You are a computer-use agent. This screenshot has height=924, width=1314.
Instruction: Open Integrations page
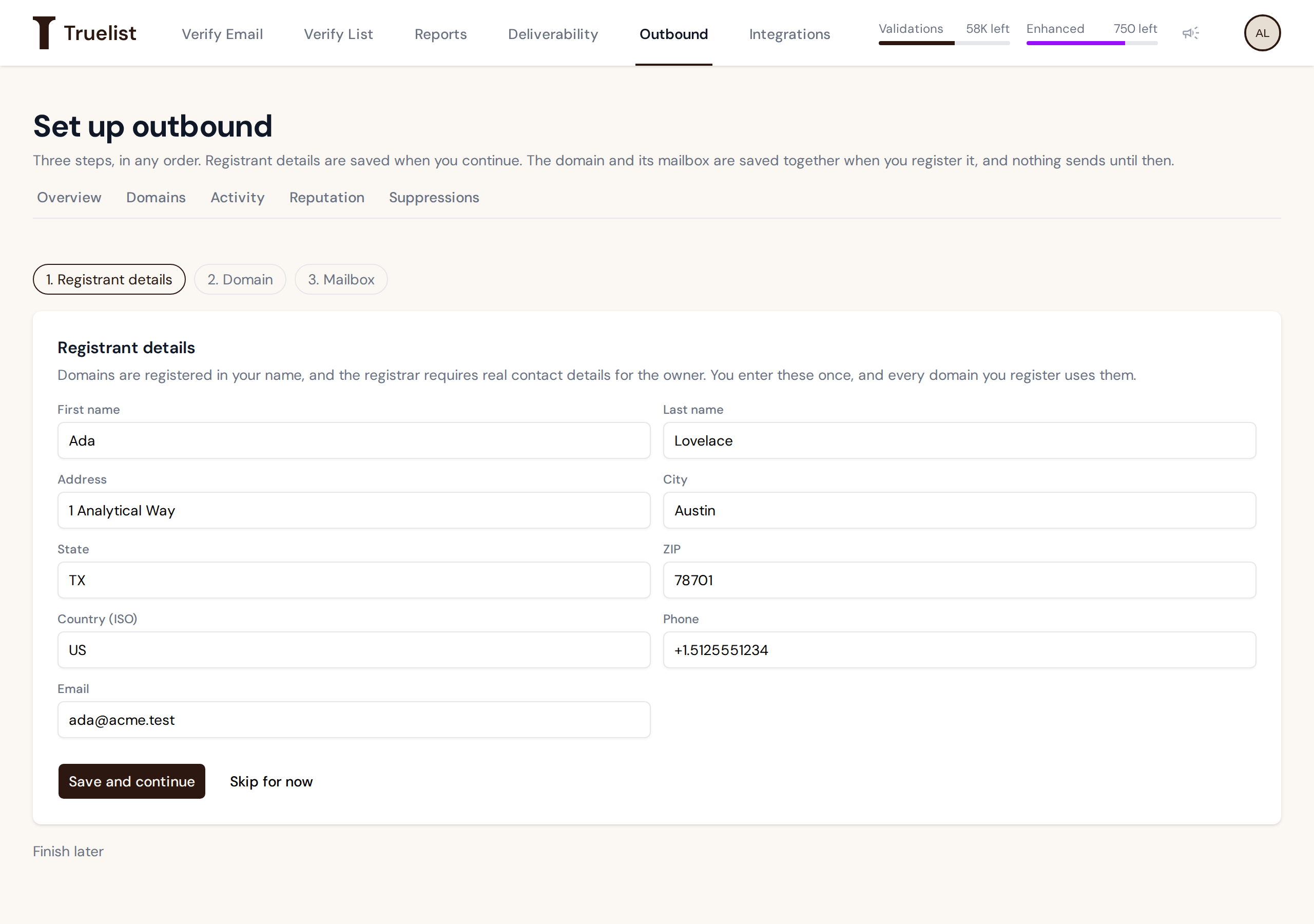(x=789, y=34)
